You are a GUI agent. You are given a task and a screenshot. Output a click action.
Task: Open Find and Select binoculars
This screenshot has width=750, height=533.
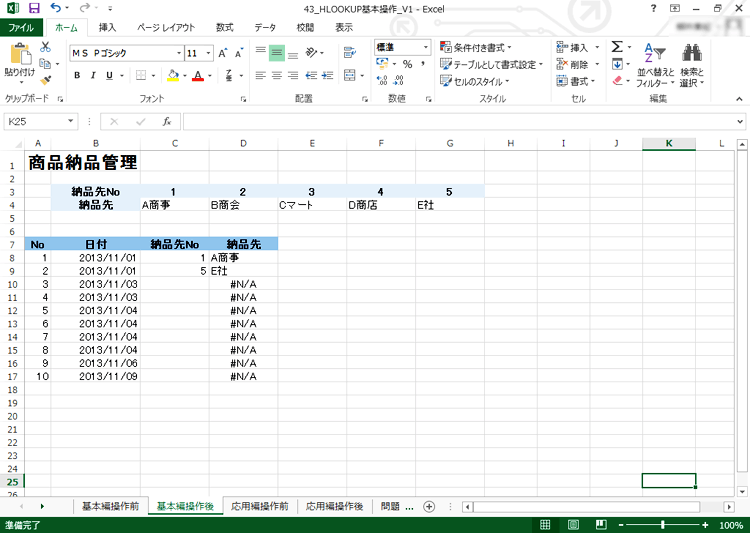click(692, 65)
